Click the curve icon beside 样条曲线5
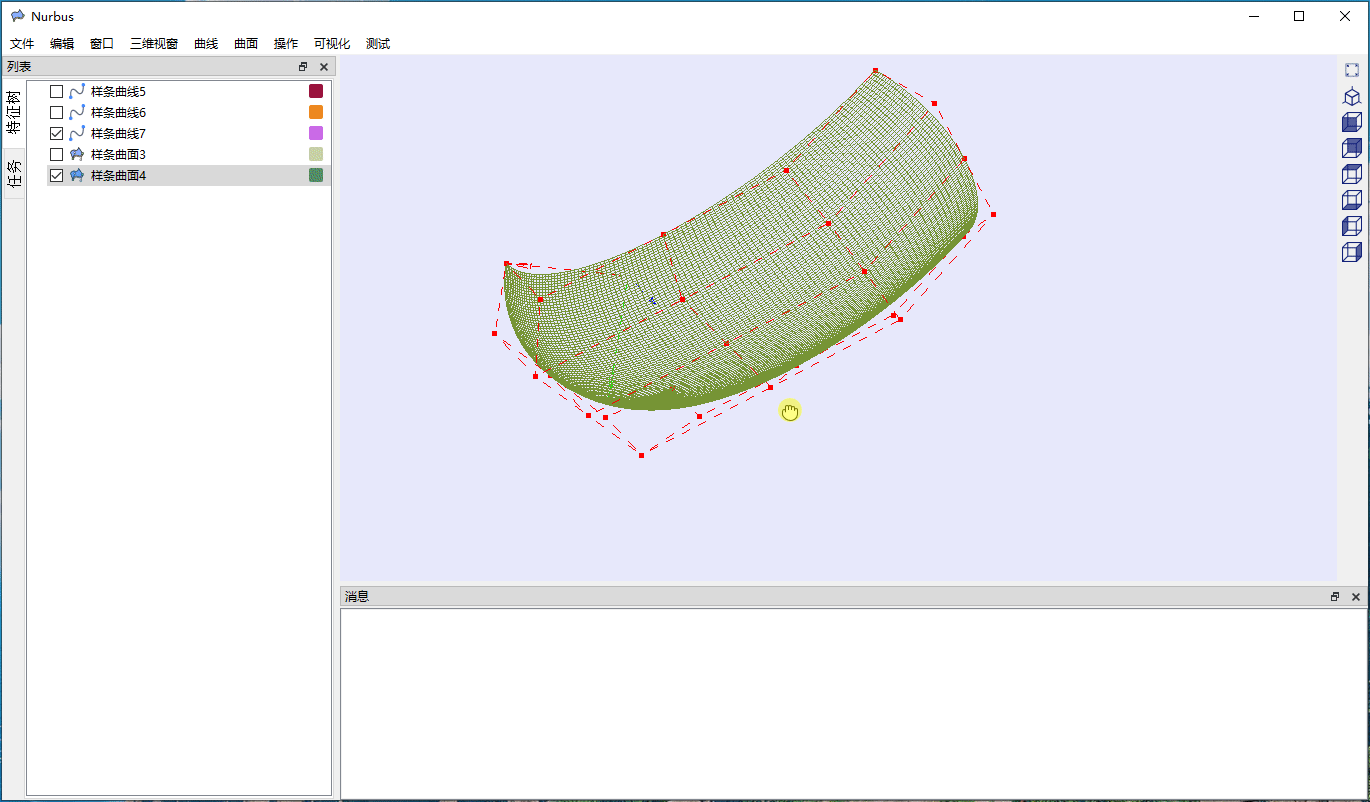 click(x=77, y=91)
